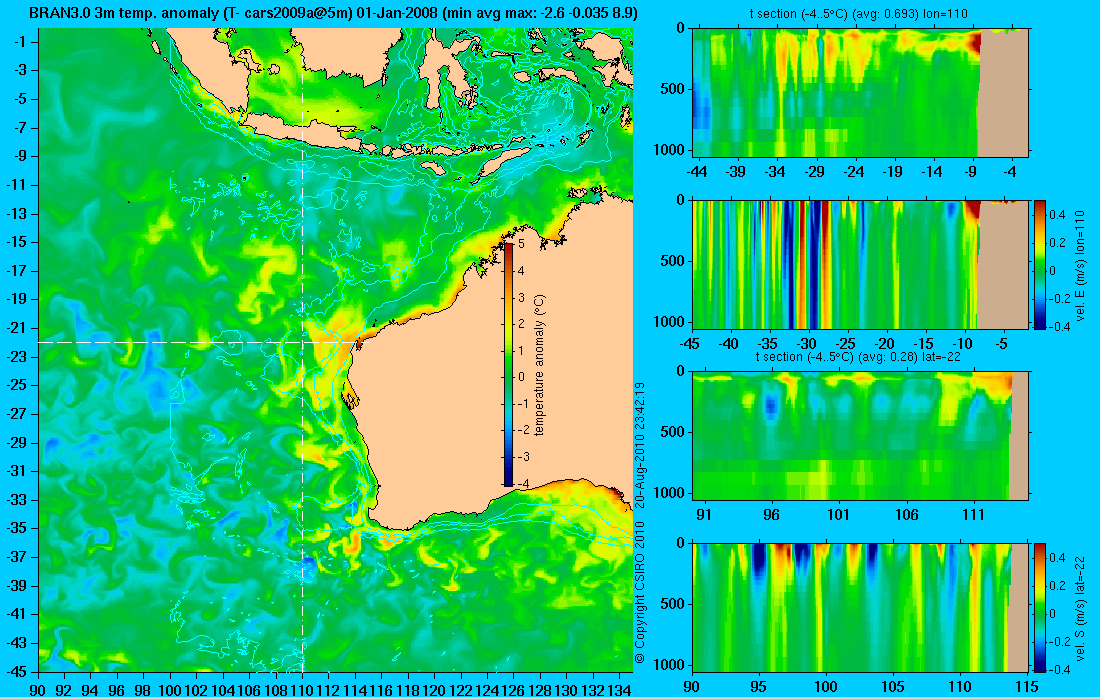Click '-9' on the top section's axis
Screen dimensions: 1100x700
971,172
